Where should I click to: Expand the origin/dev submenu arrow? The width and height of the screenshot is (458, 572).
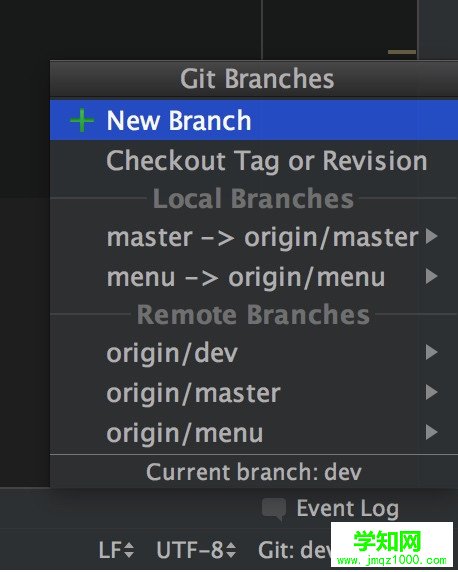431,352
